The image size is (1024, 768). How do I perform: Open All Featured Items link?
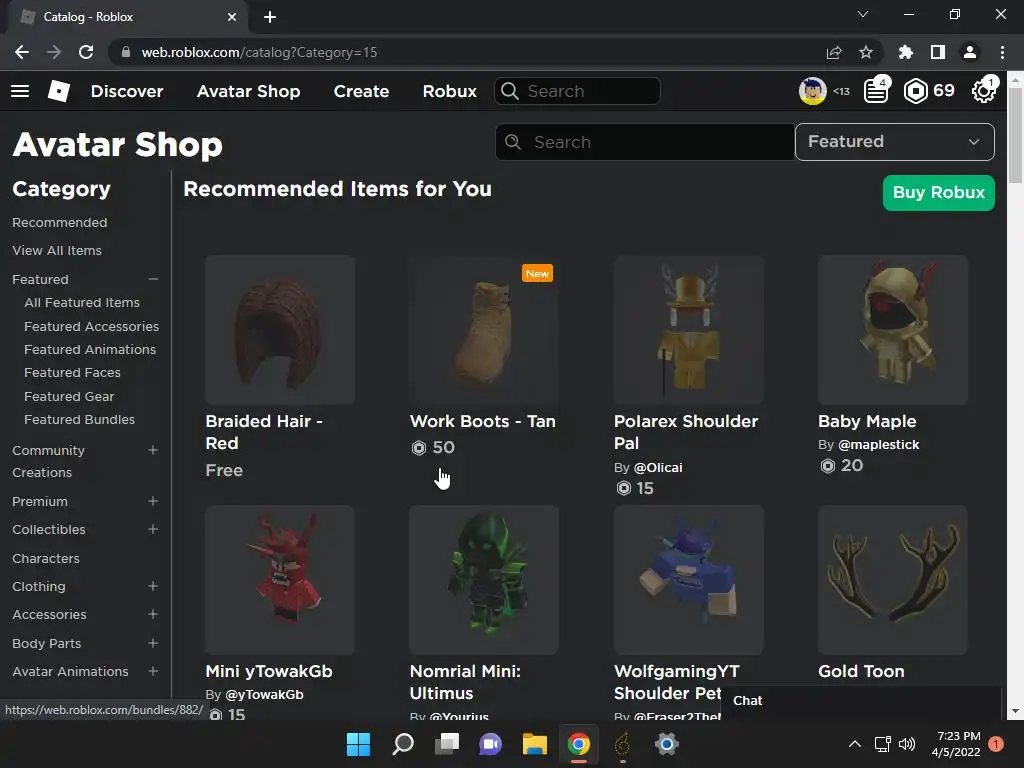click(x=82, y=302)
